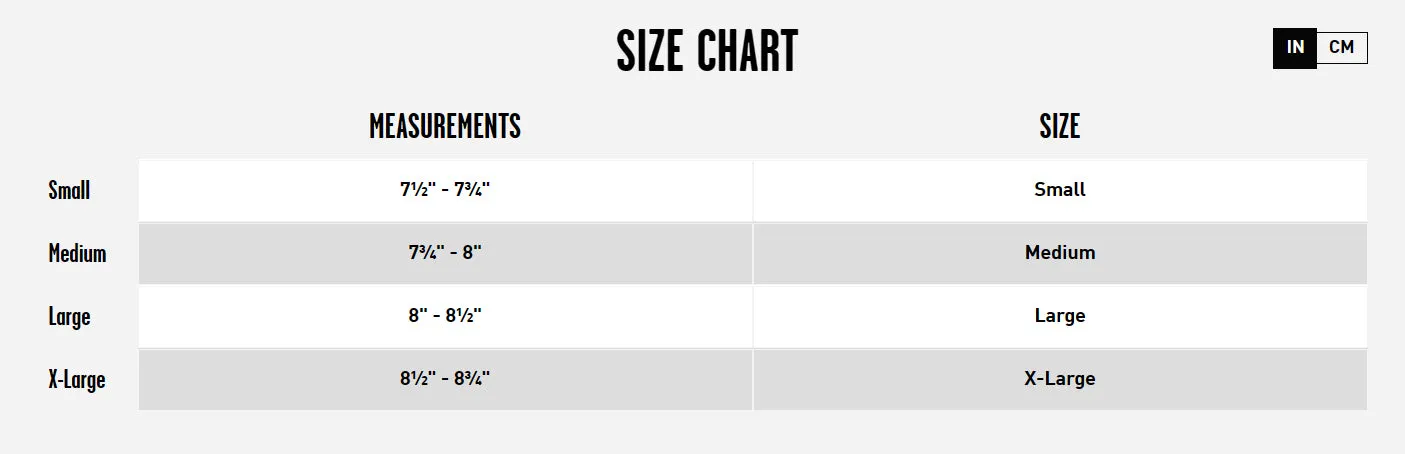The width and height of the screenshot is (1405, 454).
Task: Switch units to IN
Action: coord(1295,48)
